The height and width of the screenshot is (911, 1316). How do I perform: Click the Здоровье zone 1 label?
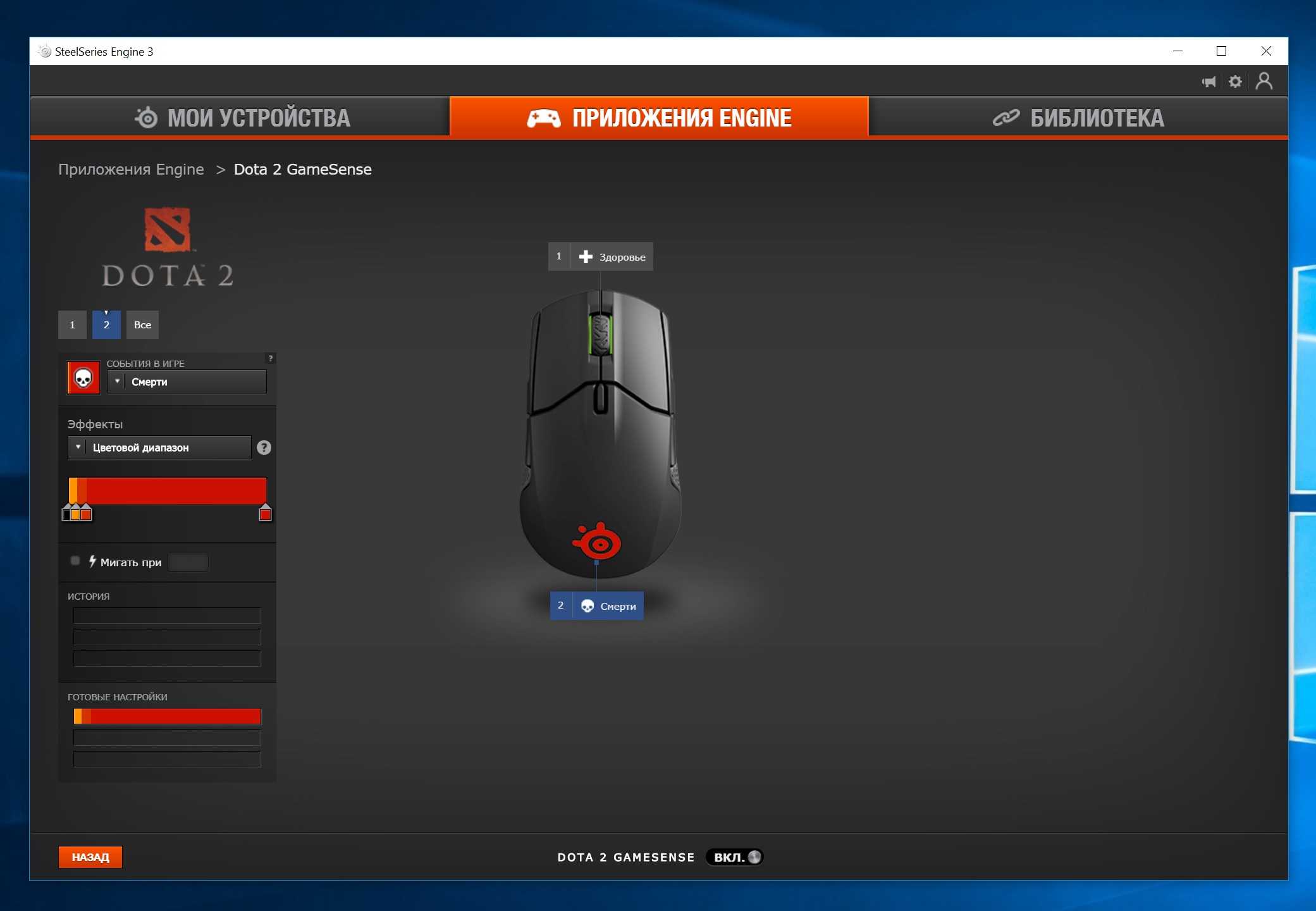tap(601, 256)
